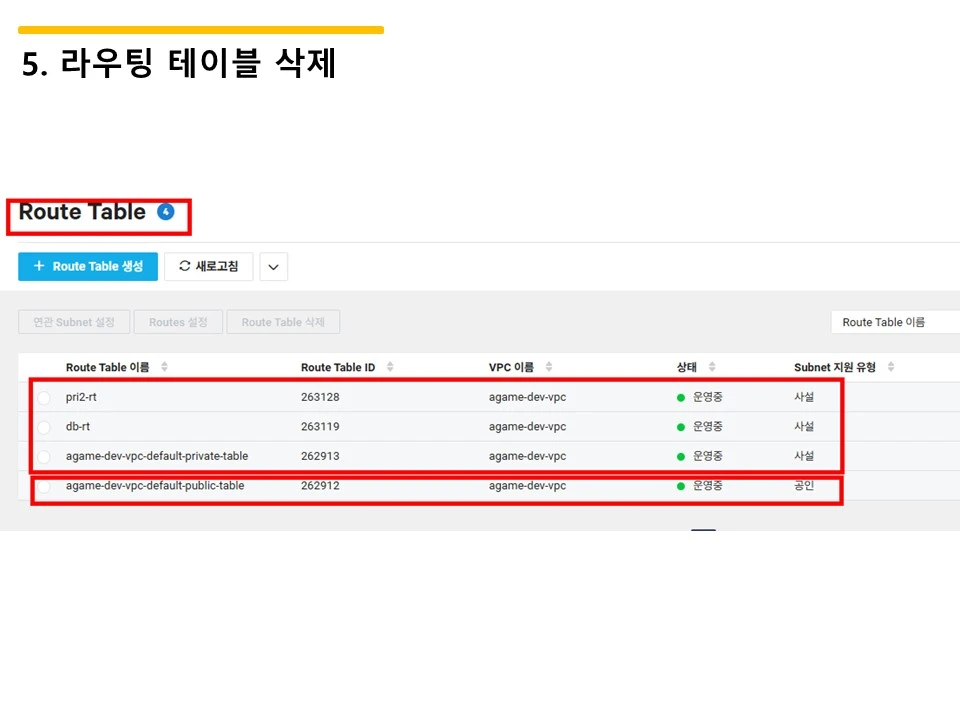The height and width of the screenshot is (720, 960).
Task: Click the green 운영중 status dot on pri2-rt row
Action: click(x=683, y=397)
